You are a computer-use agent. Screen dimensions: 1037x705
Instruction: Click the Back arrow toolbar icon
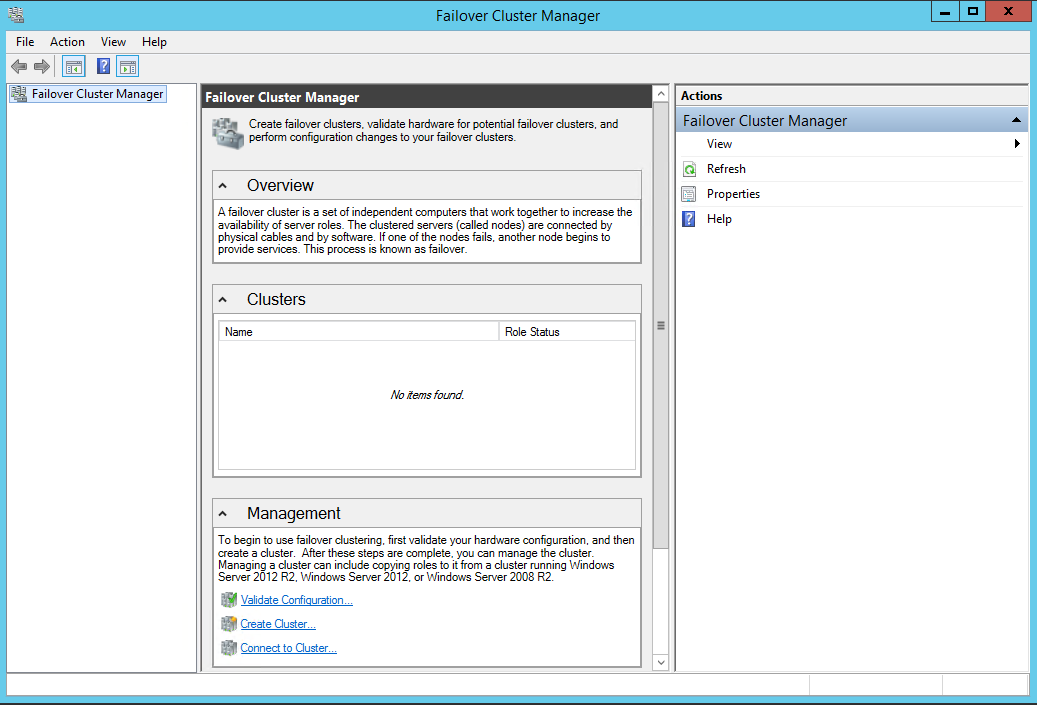(19, 66)
